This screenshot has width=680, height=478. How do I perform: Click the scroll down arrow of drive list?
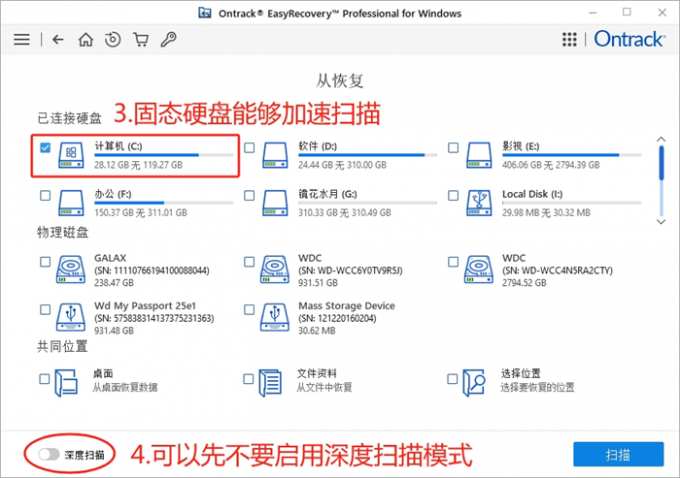[661, 222]
